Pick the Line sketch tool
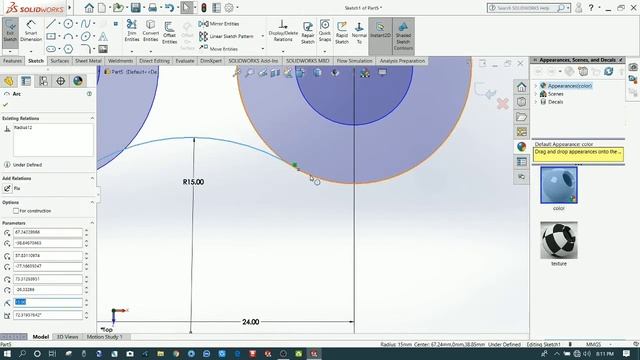This screenshot has width=640, height=360. 51,24
